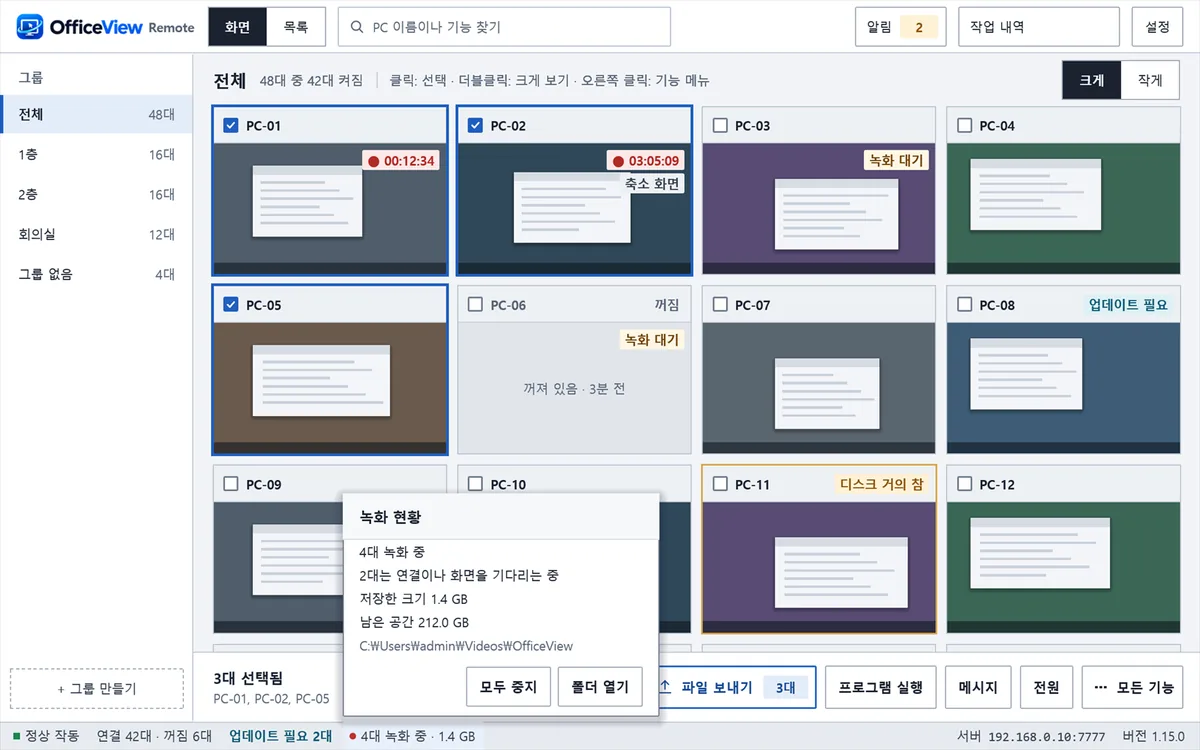Switch to the 목록 view tab
This screenshot has height=750, width=1200.
point(296,27)
